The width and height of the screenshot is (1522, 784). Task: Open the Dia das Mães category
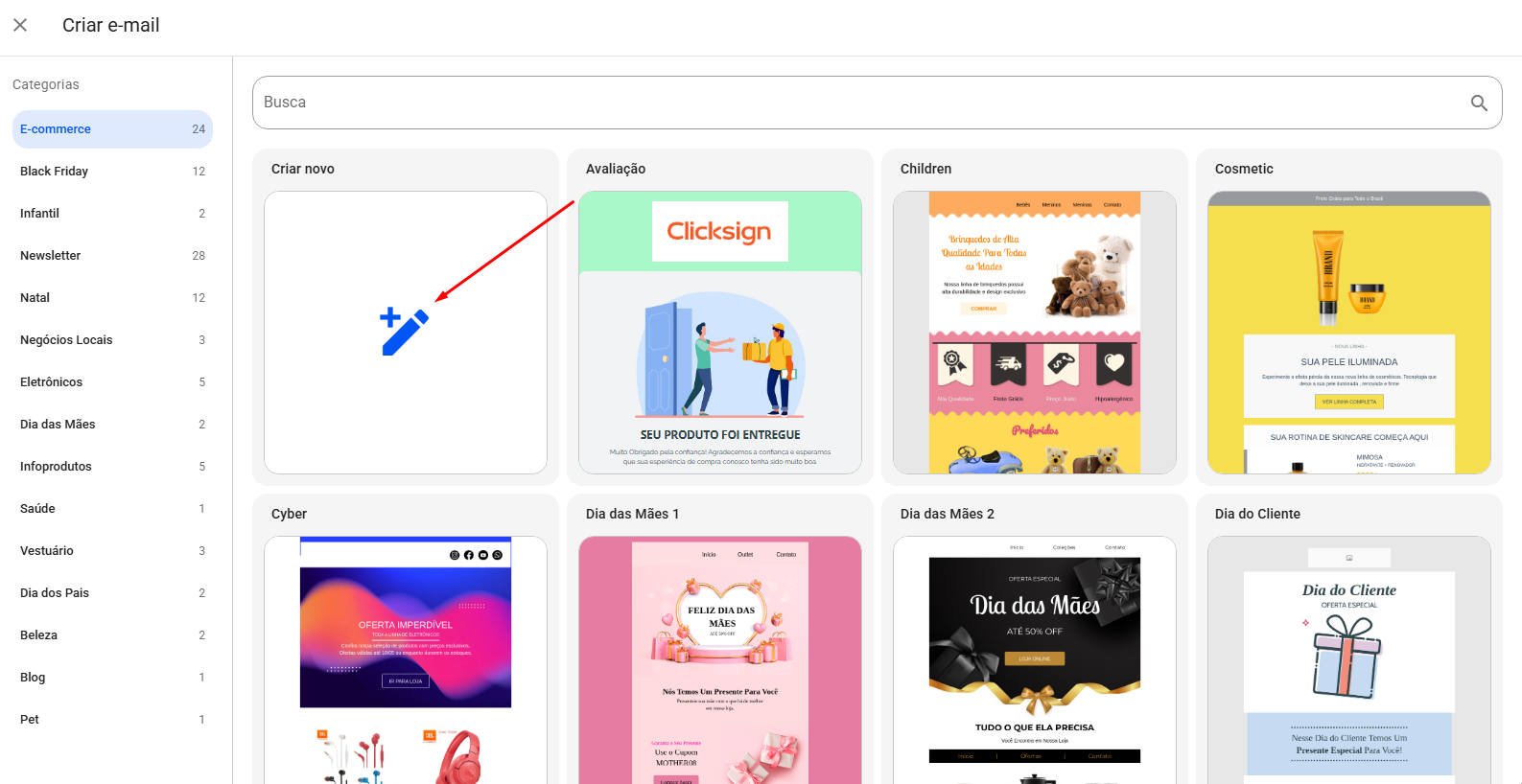pyautogui.click(x=112, y=425)
